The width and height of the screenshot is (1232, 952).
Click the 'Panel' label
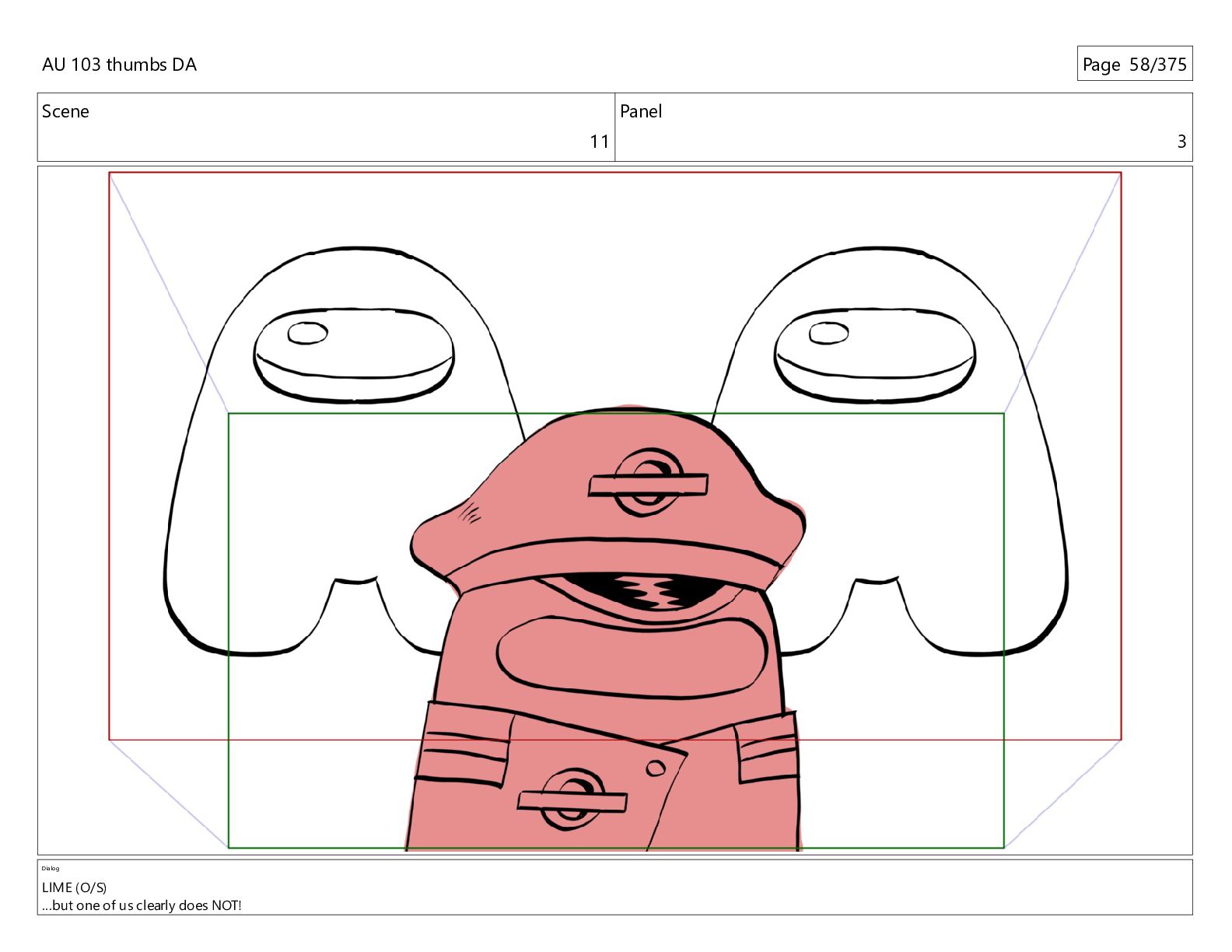(x=641, y=111)
